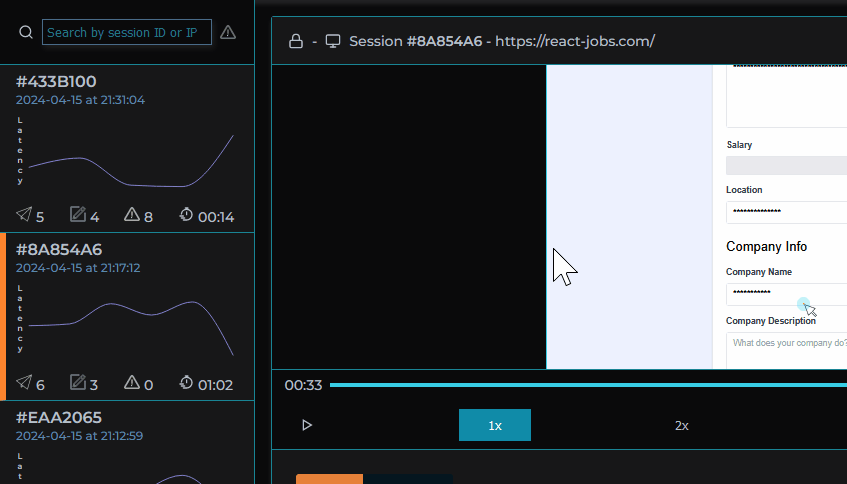Click duration clock icon on session #433B100

point(186,215)
